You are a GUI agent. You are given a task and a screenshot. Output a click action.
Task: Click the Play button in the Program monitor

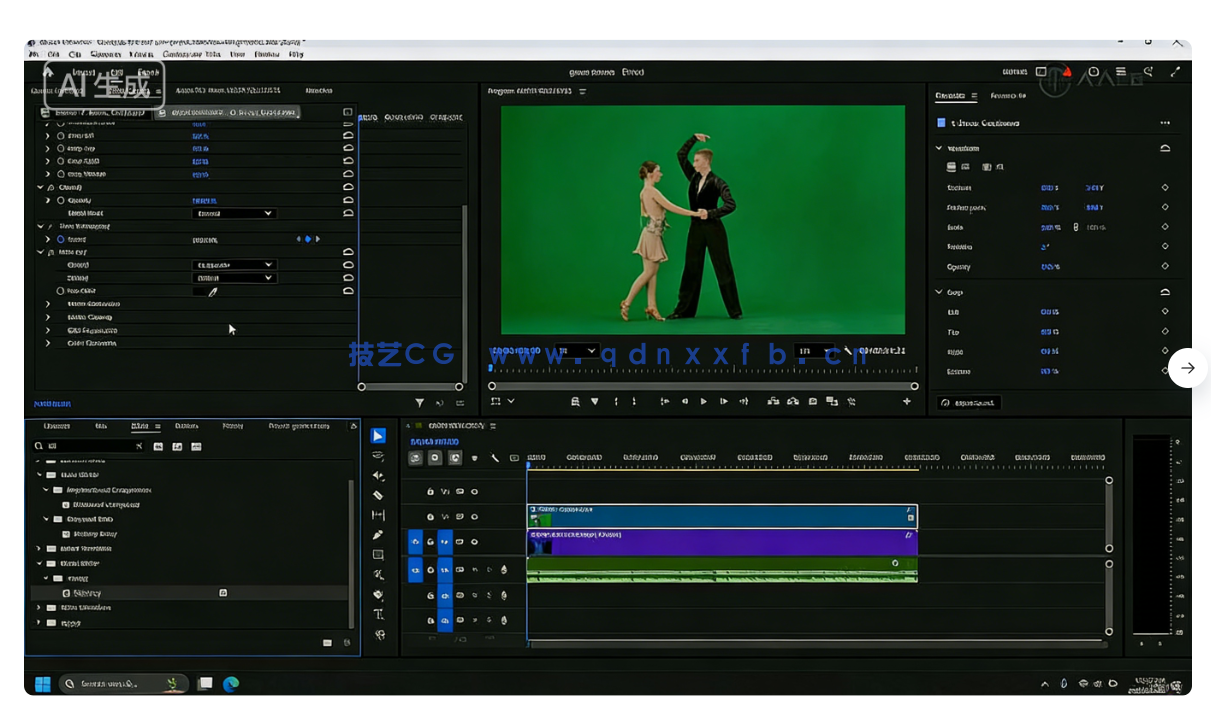704,401
